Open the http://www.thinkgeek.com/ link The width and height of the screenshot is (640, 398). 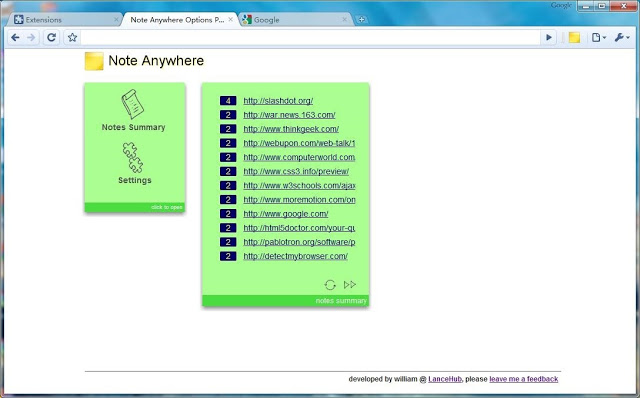coord(291,129)
